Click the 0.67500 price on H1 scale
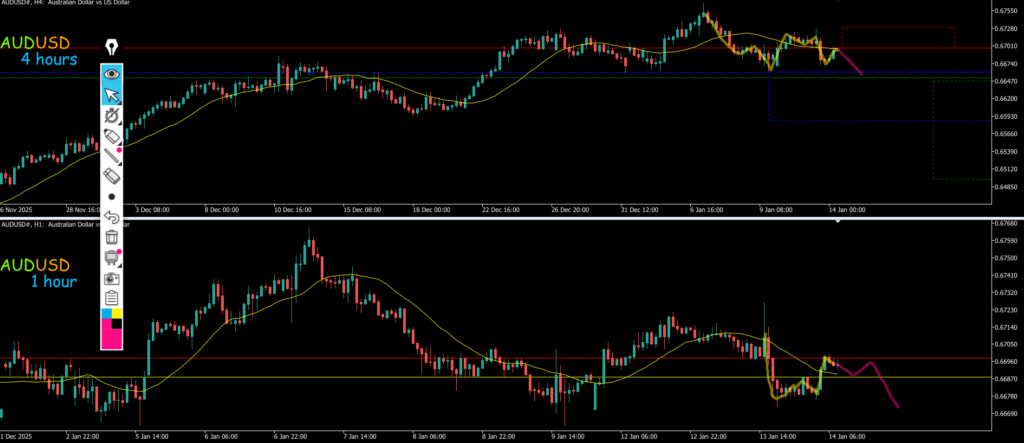 pos(1003,256)
